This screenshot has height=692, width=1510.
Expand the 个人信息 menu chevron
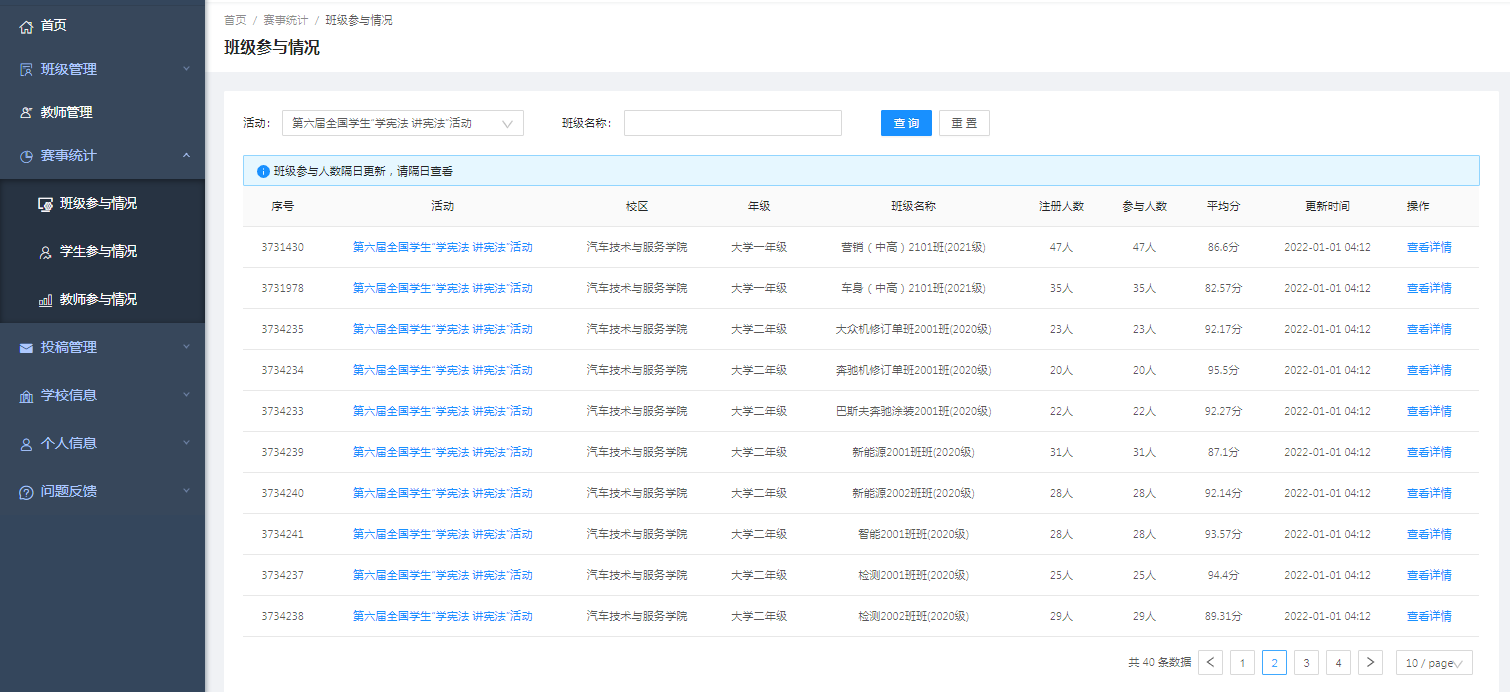186,443
